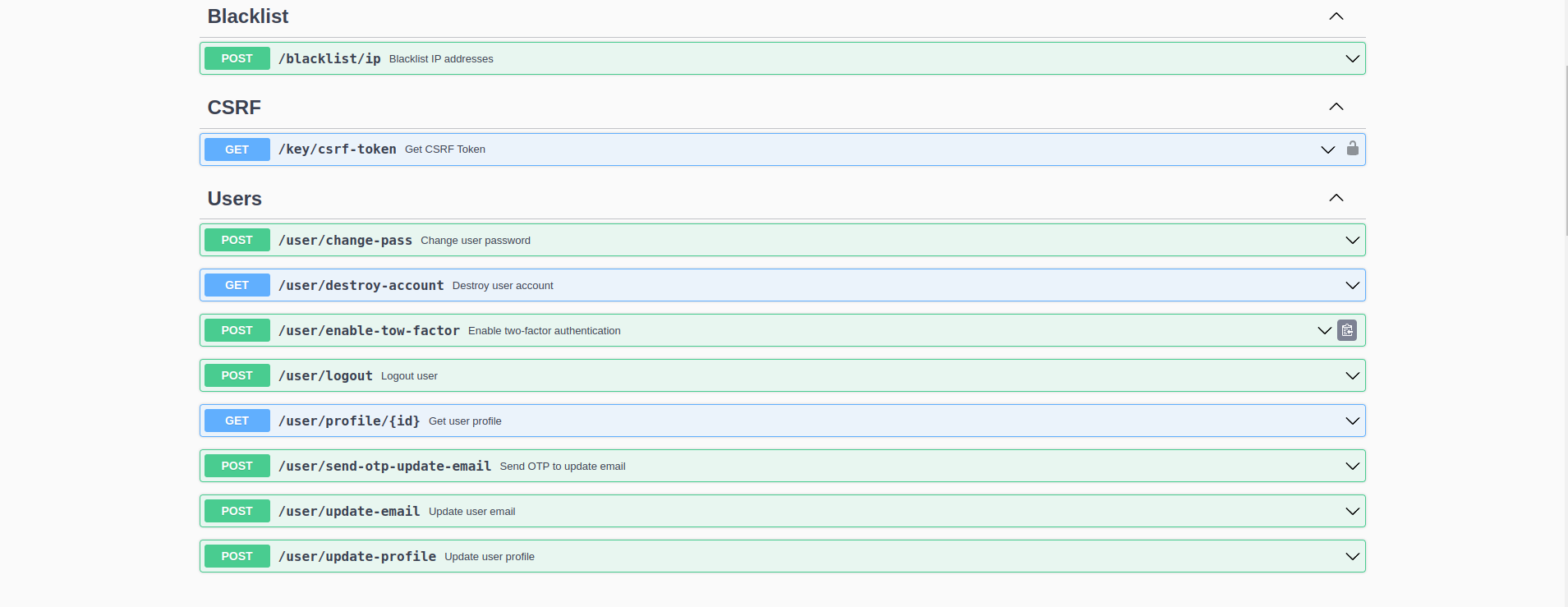The image size is (1568, 607).
Task: Open the /user/profile/{id} path link
Action: tap(349, 421)
